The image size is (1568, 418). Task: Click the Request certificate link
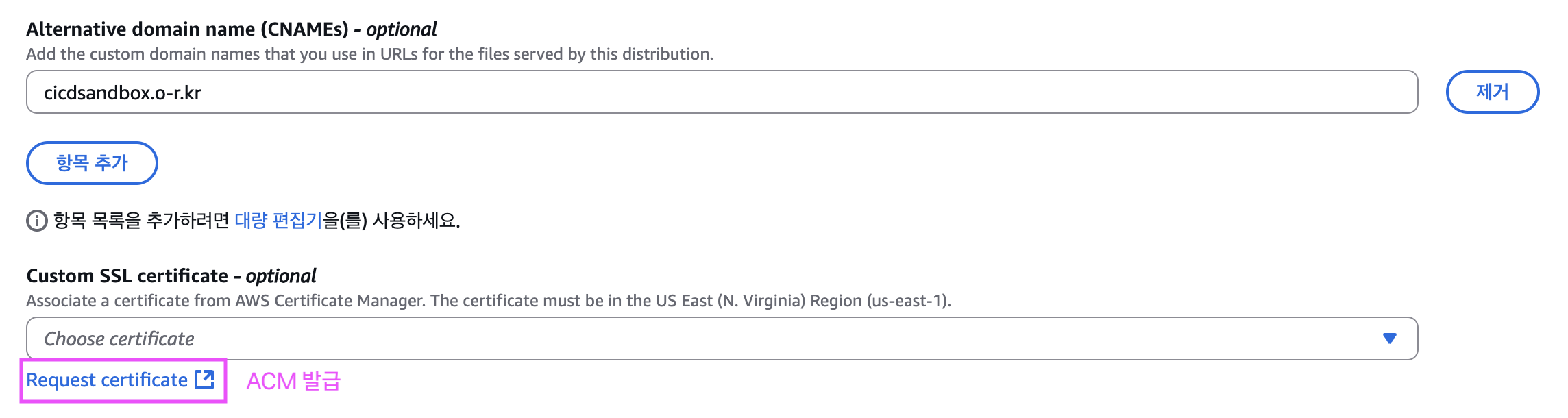pos(107,380)
